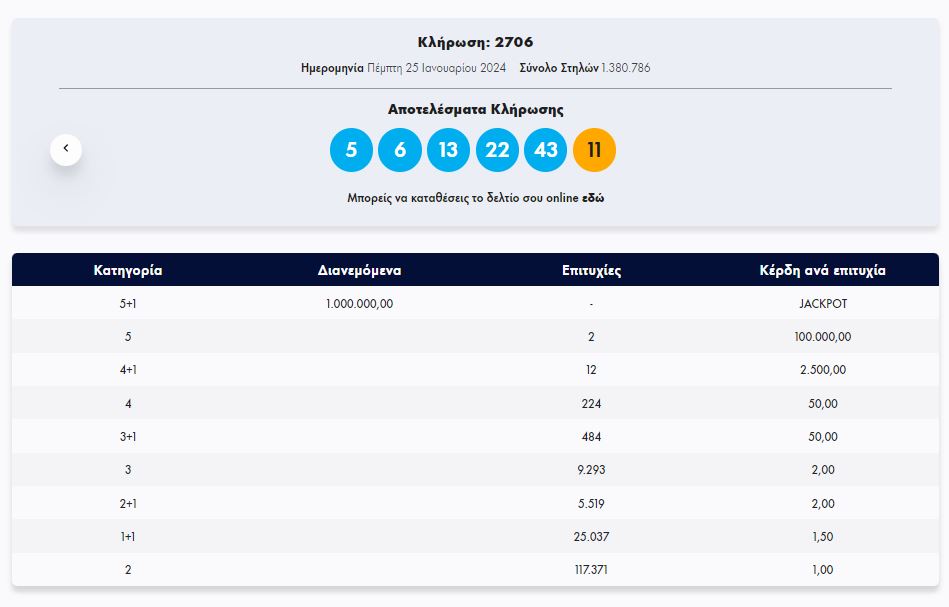Viewport: 949px width, 607px height.
Task: Click the JACKPOT cell in 5+1 row
Action: (x=822, y=303)
